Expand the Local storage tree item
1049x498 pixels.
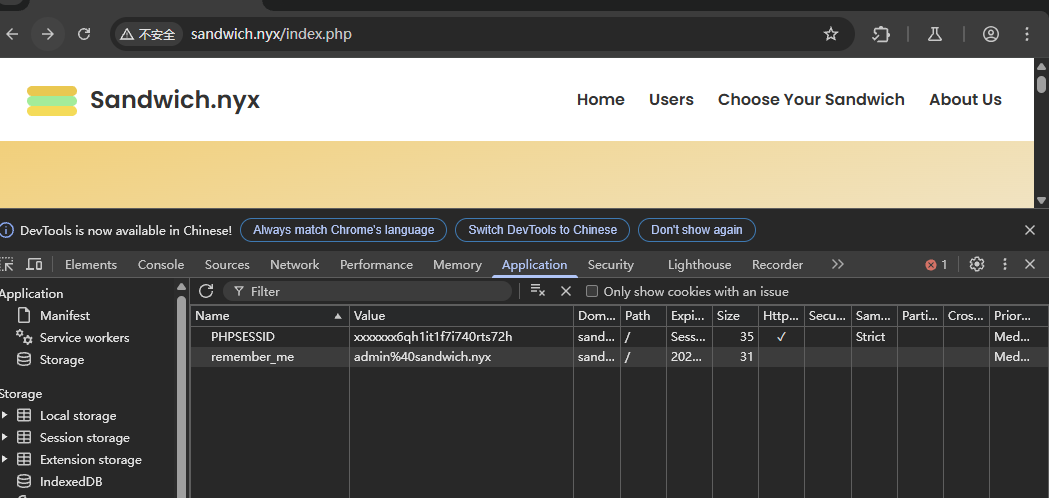[x=5, y=416]
